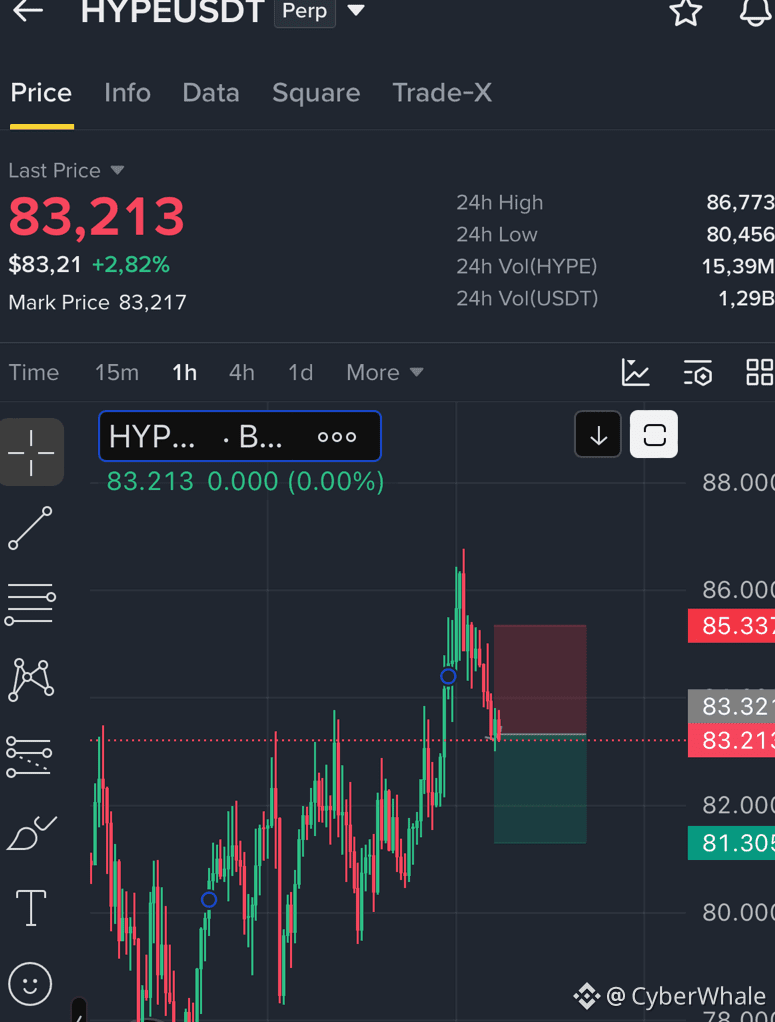The height and width of the screenshot is (1022, 775).
Task: Select the 4h chart interval
Action: tap(242, 372)
